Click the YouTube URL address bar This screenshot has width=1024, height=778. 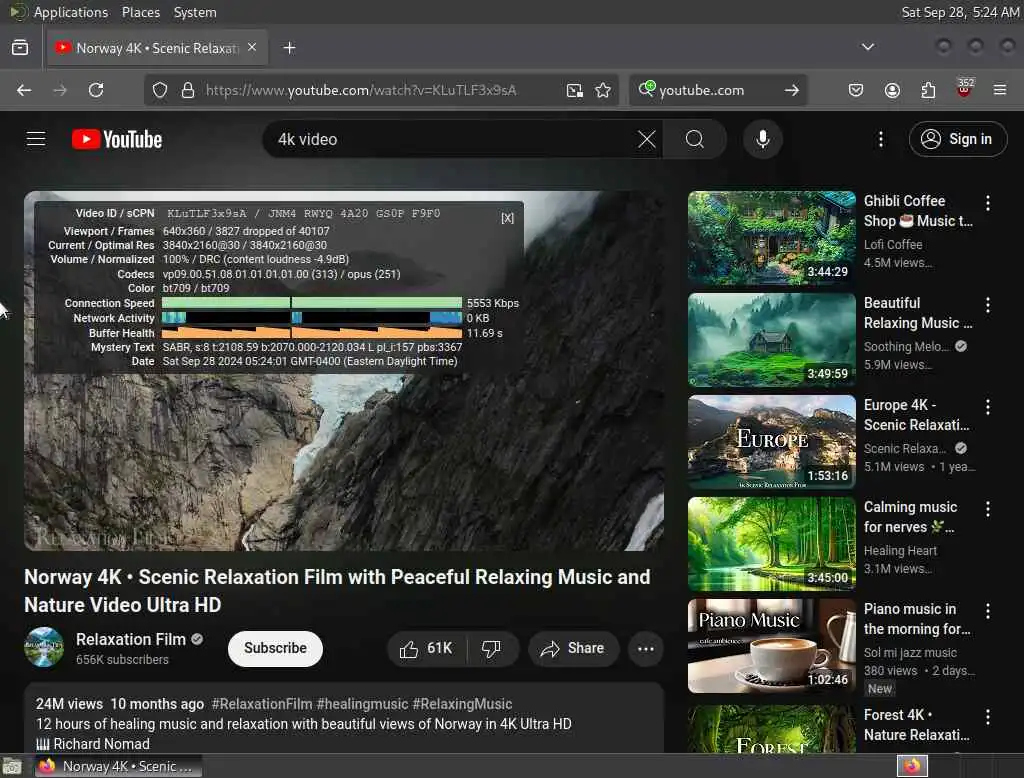pos(361,90)
